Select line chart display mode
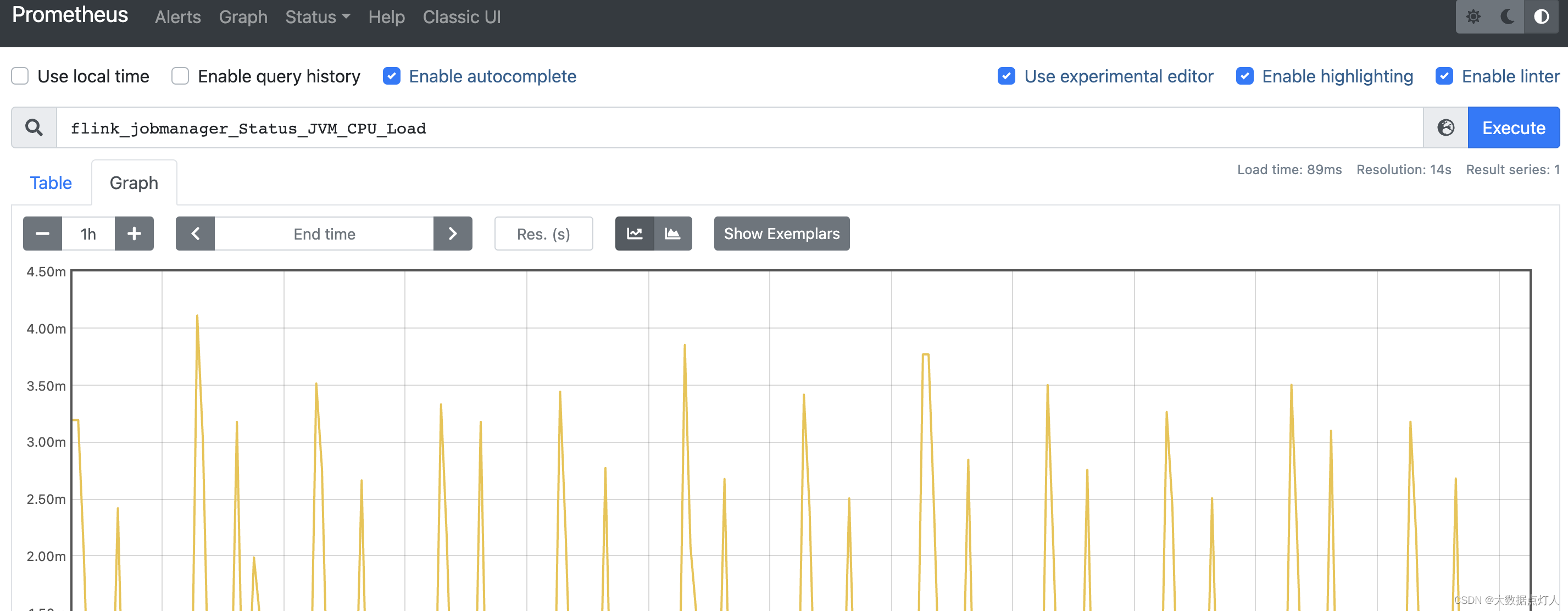This screenshot has width=1568, height=611. 634,234
